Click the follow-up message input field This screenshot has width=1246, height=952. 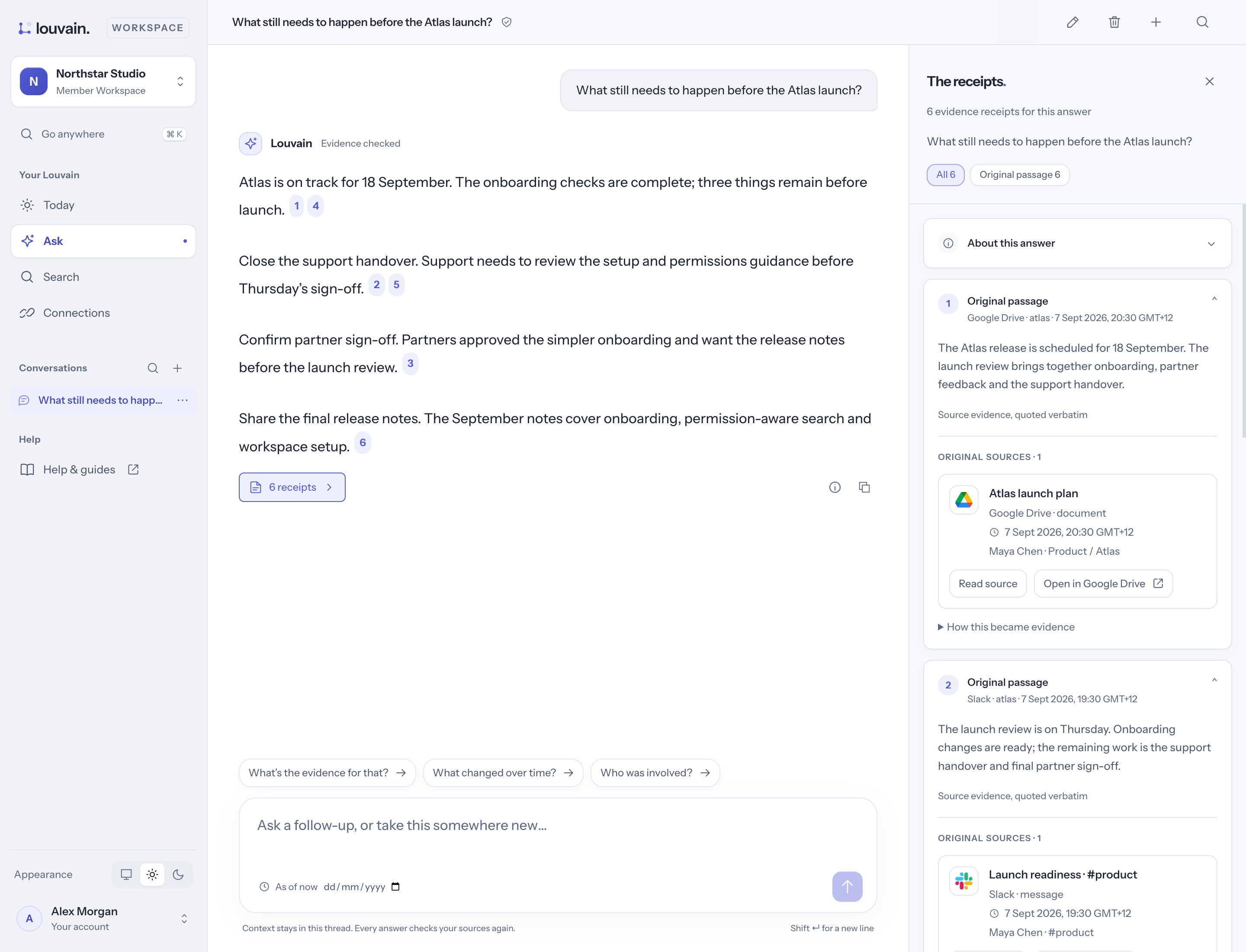pos(558,826)
